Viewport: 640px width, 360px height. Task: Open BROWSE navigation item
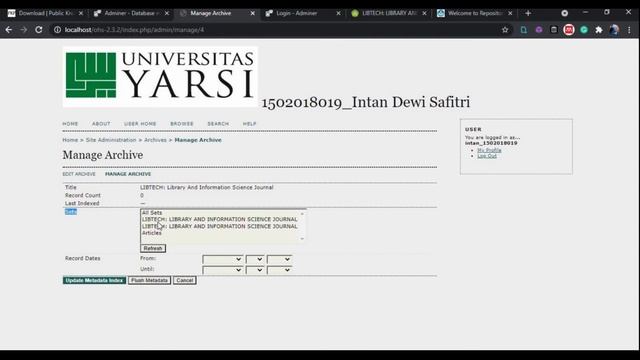point(182,124)
